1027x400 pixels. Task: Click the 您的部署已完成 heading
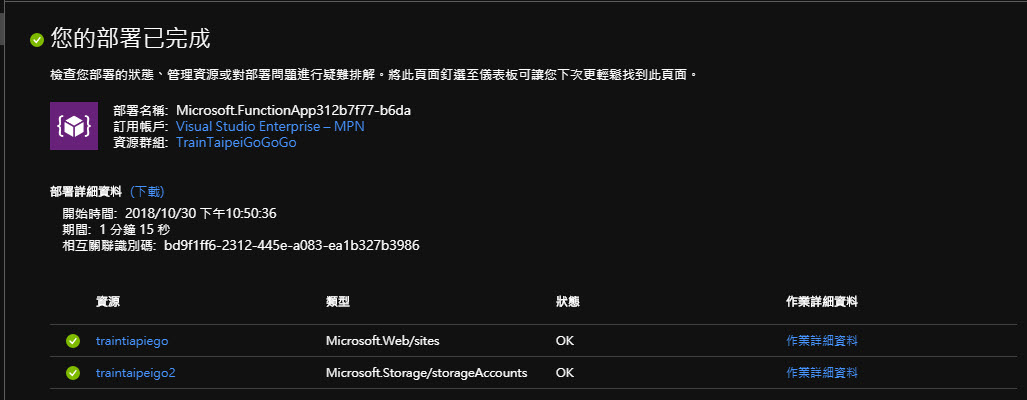click(x=130, y=40)
